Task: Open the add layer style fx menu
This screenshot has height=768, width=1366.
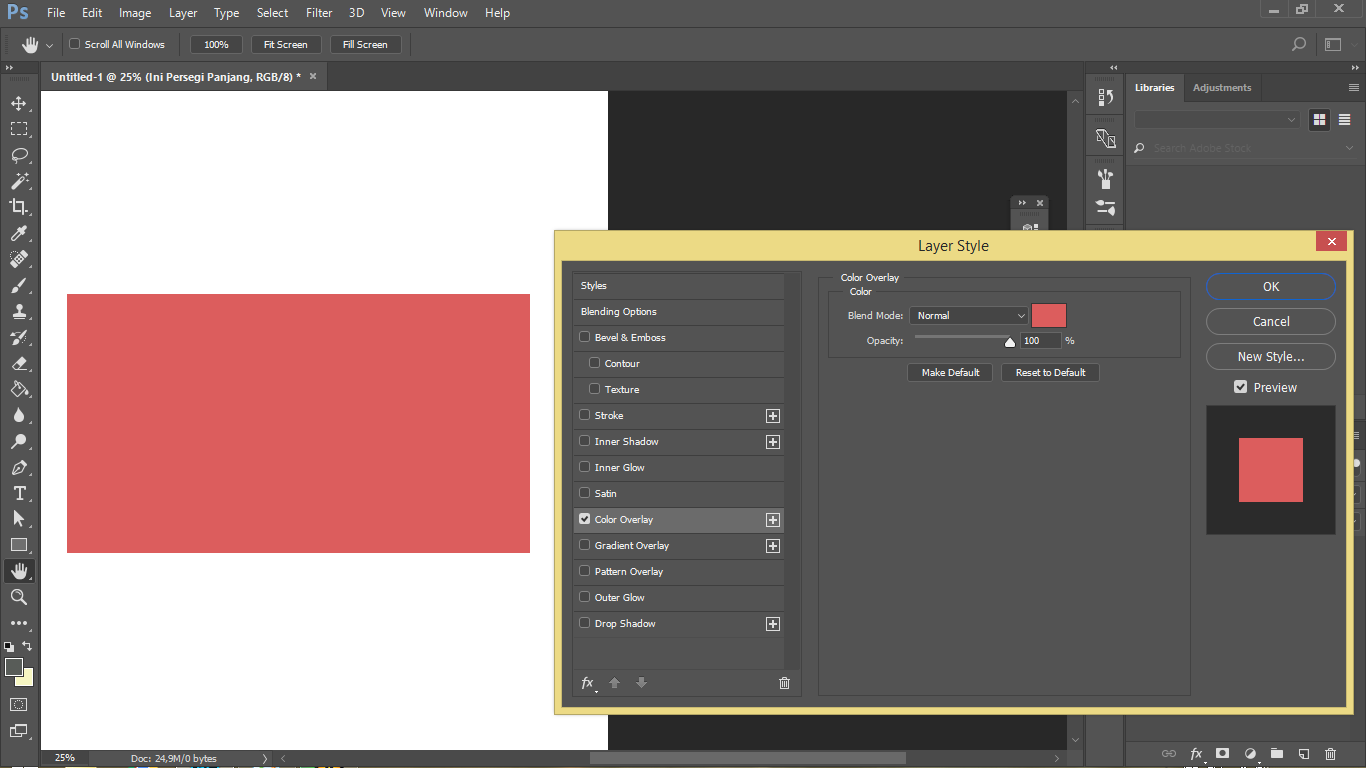Action: coord(587,683)
